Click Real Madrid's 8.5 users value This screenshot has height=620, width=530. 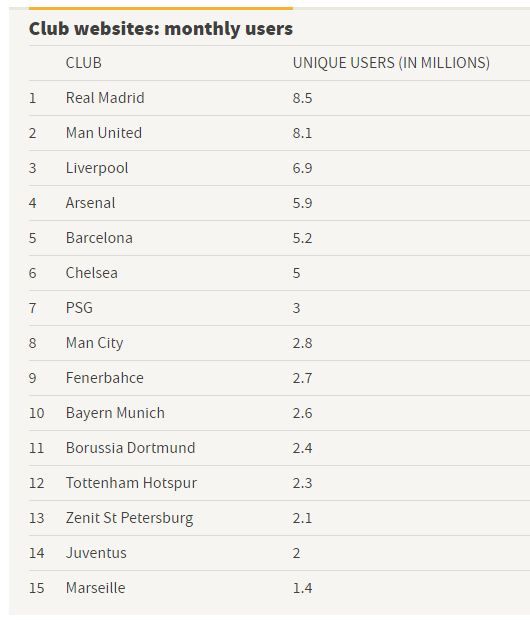(302, 98)
